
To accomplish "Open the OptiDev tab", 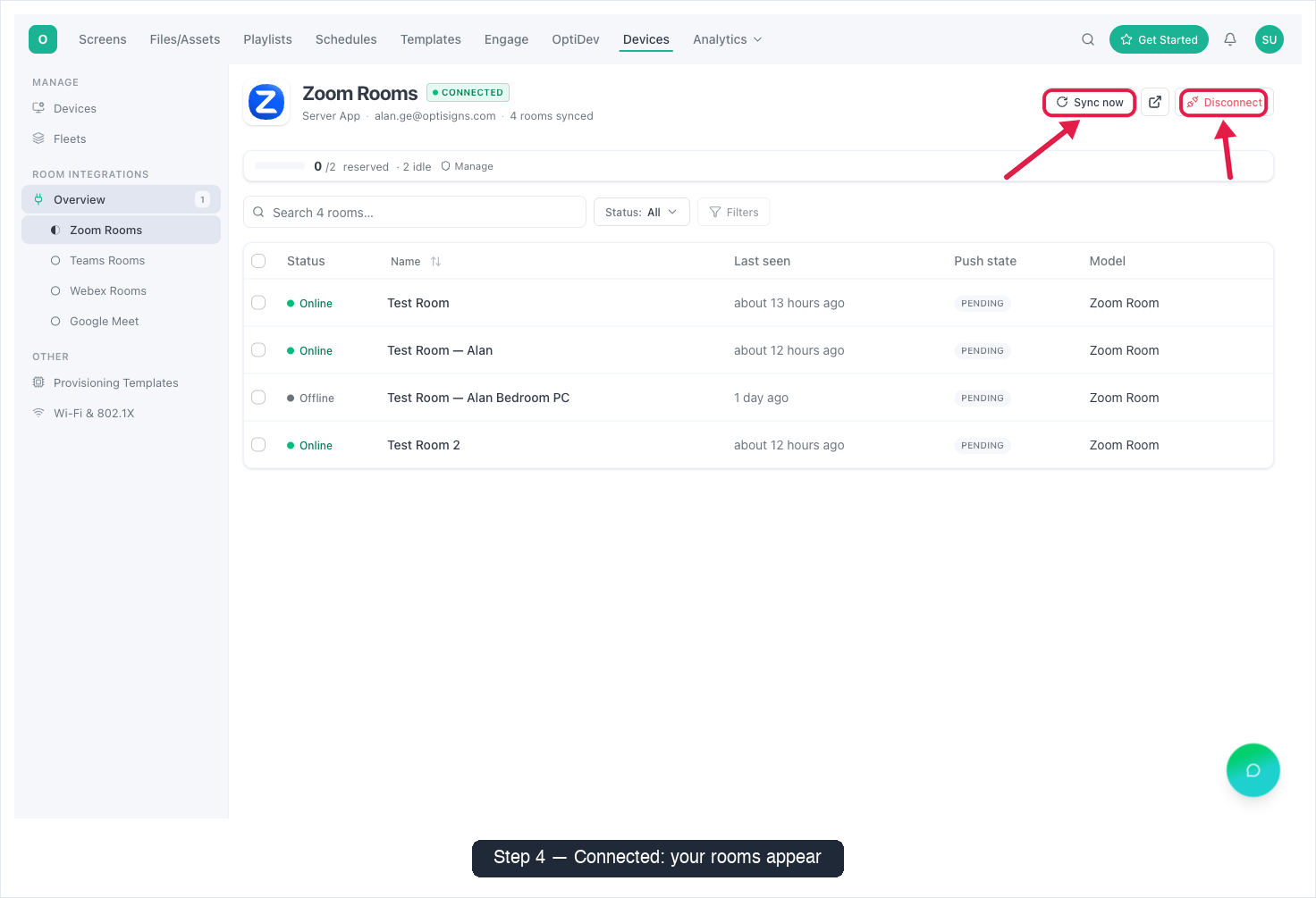I will 576,39.
